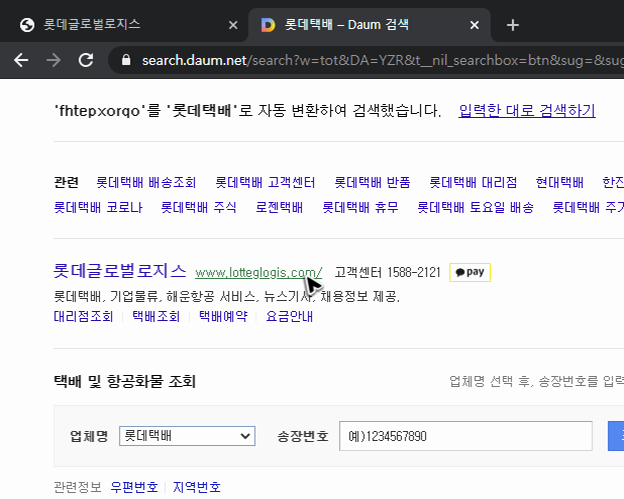Click the Kakao pay badge icon
This screenshot has width=624, height=499.
(x=470, y=272)
